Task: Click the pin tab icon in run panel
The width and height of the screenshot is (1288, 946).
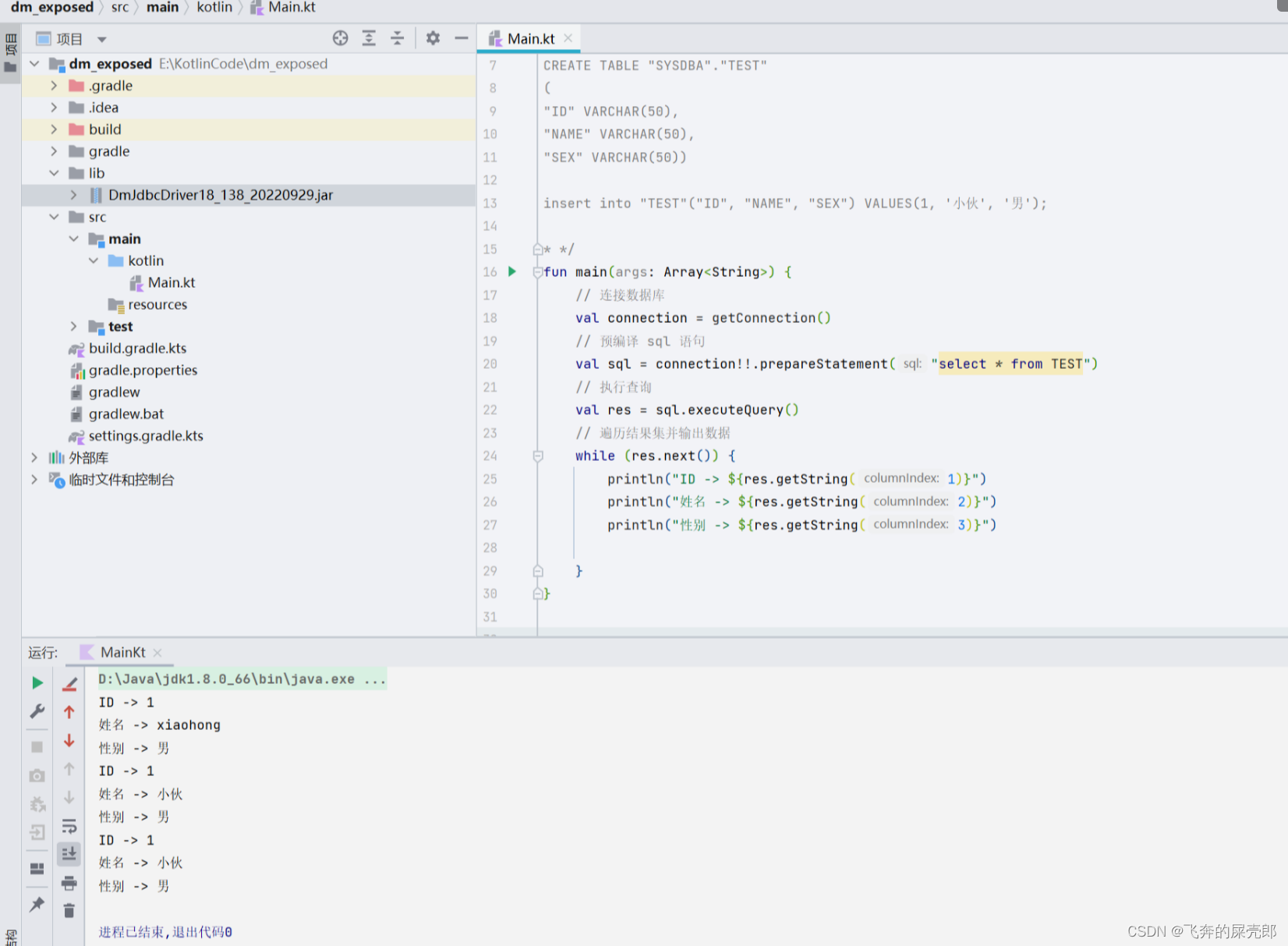Action: [37, 904]
